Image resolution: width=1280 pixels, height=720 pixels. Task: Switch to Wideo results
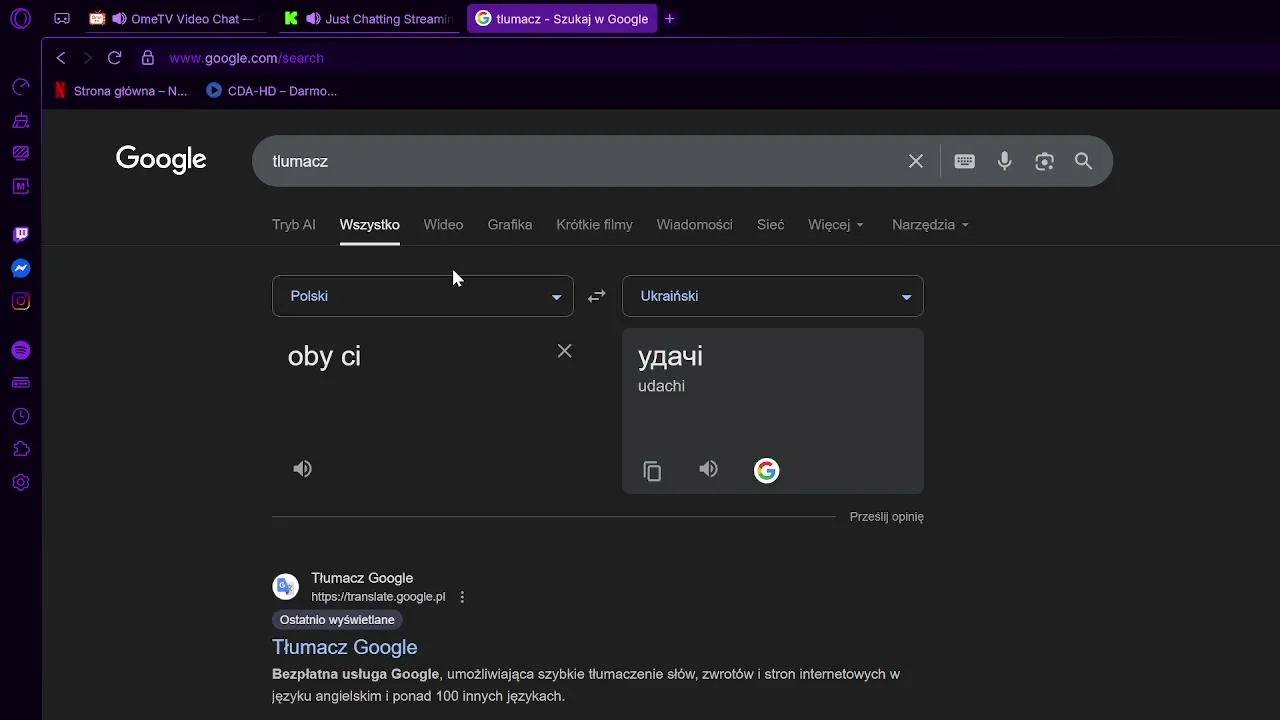pyautogui.click(x=443, y=225)
